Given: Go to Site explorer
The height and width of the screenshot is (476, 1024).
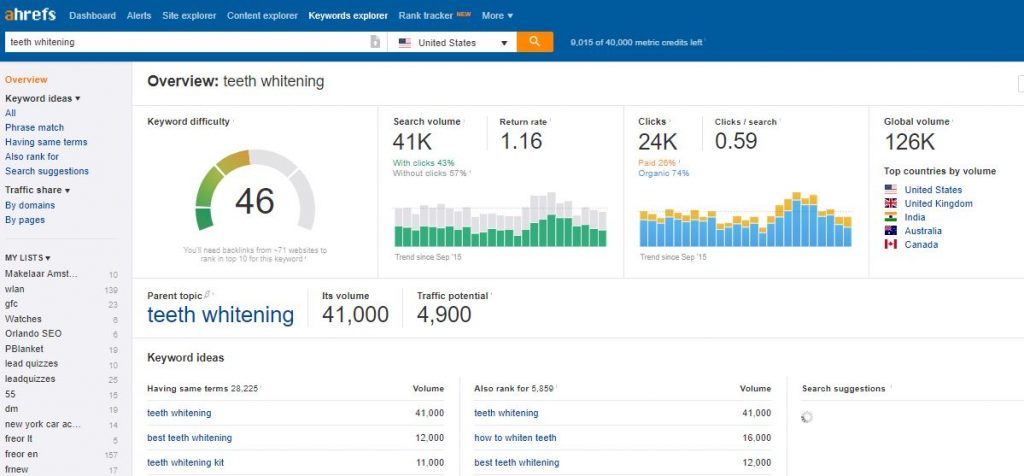Looking at the screenshot, I should click(x=189, y=15).
